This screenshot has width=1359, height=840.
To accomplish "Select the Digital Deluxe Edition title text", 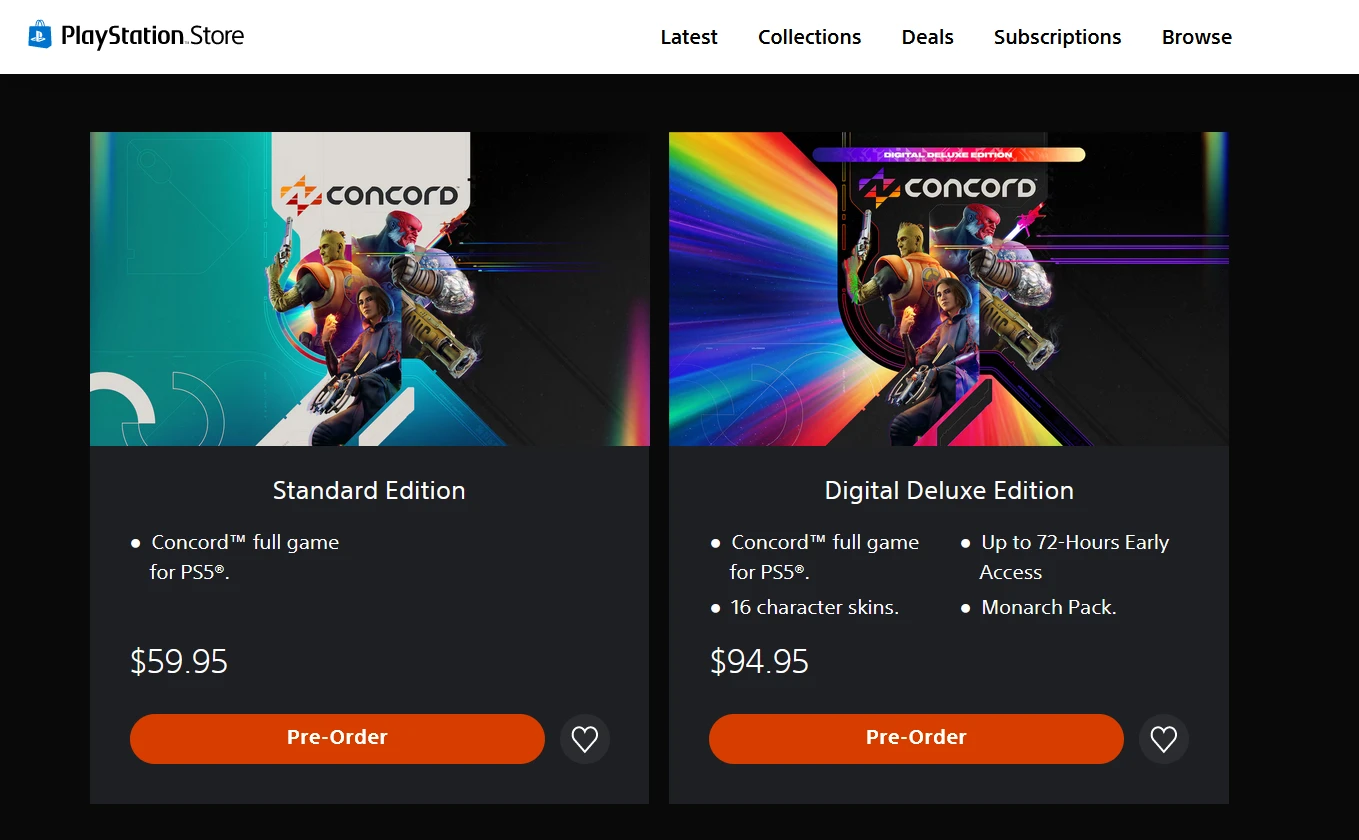I will click(x=948, y=490).
